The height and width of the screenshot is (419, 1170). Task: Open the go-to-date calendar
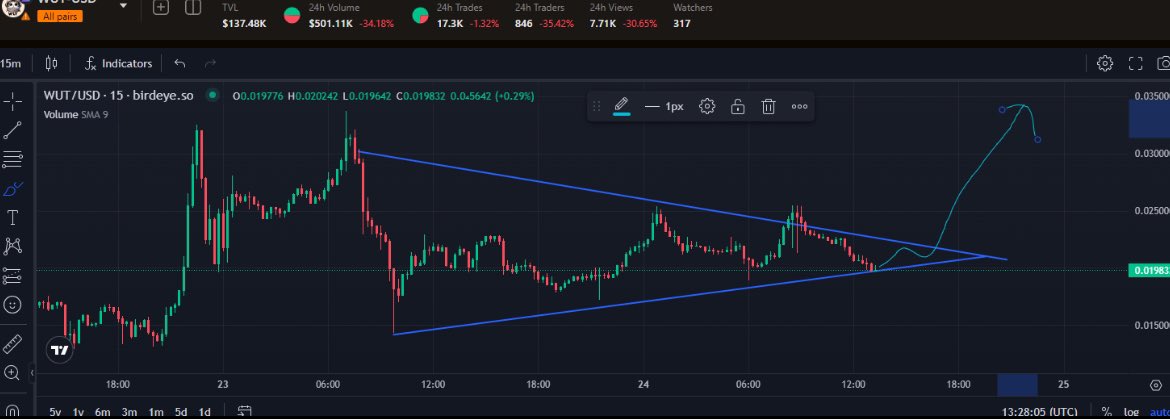pyautogui.click(x=244, y=412)
